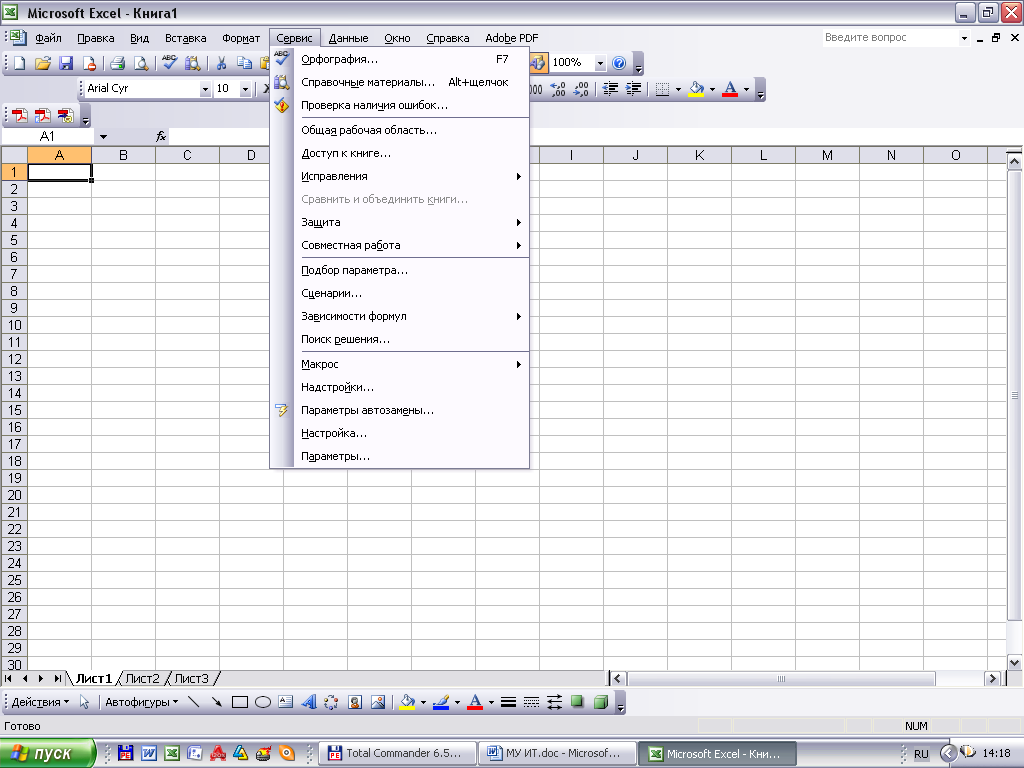Choose Поиск решения... menu entry
This screenshot has height=768, width=1024.
pyautogui.click(x=411, y=340)
